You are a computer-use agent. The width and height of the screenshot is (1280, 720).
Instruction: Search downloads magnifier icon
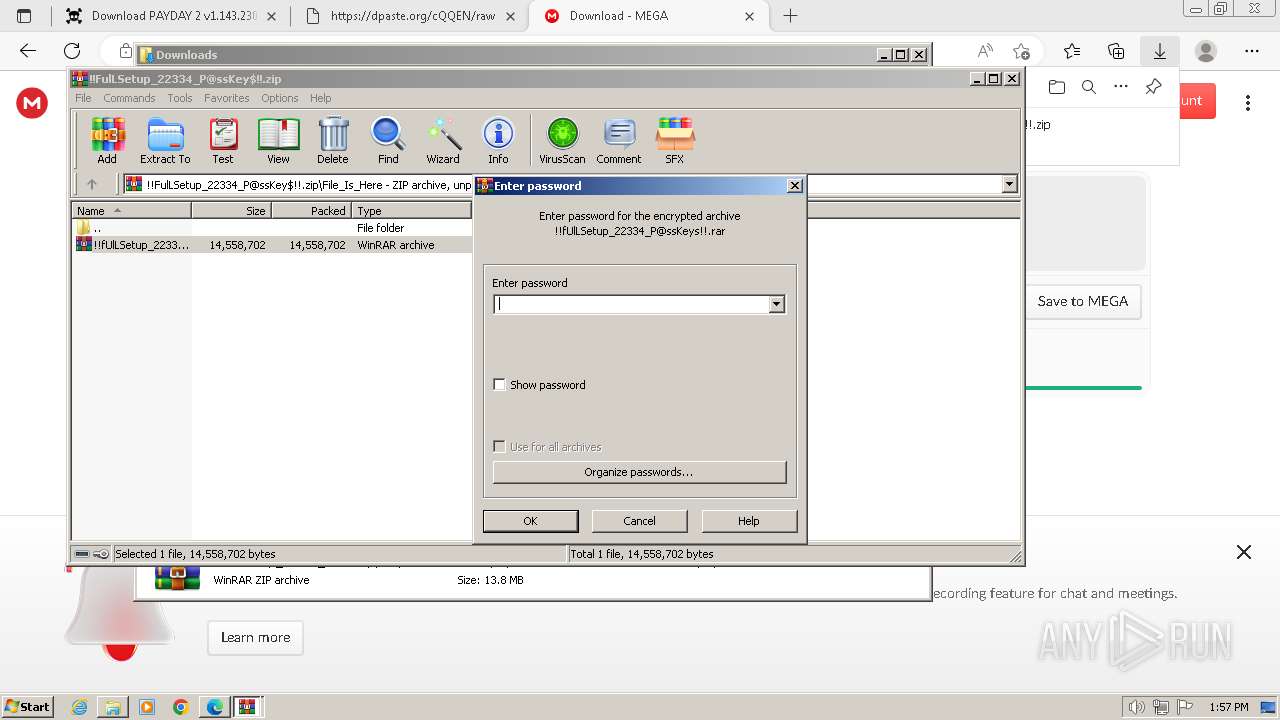[x=1089, y=87]
